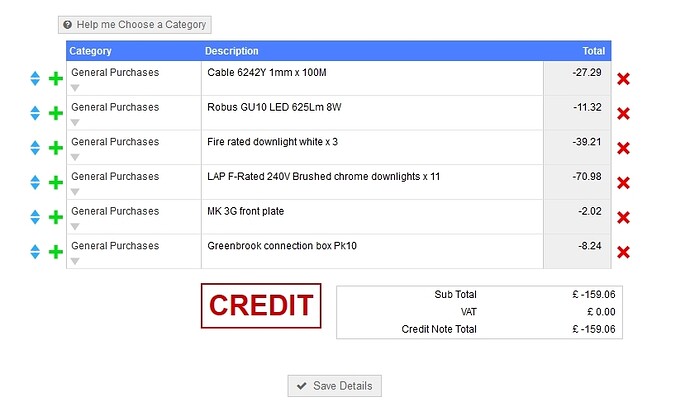Click green plus on MK 3G front plate row
The height and width of the screenshot is (402, 690).
pos(56,217)
